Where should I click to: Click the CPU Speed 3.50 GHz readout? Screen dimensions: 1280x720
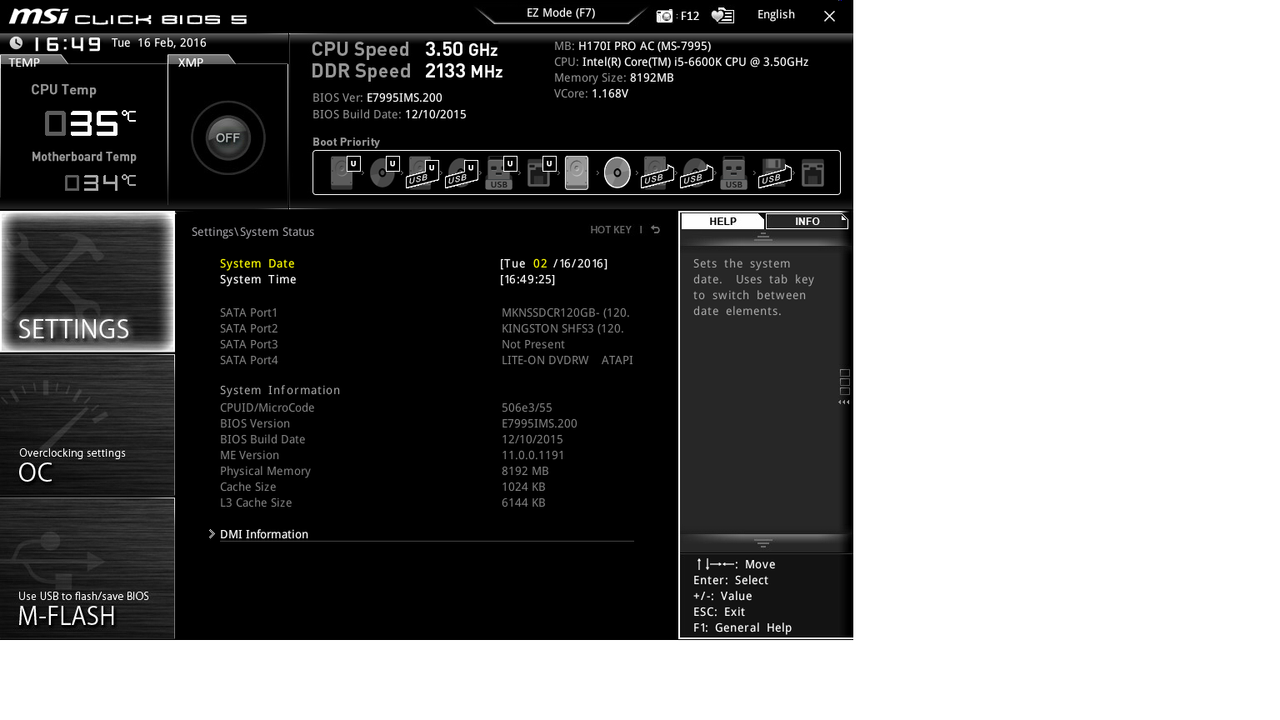(405, 49)
